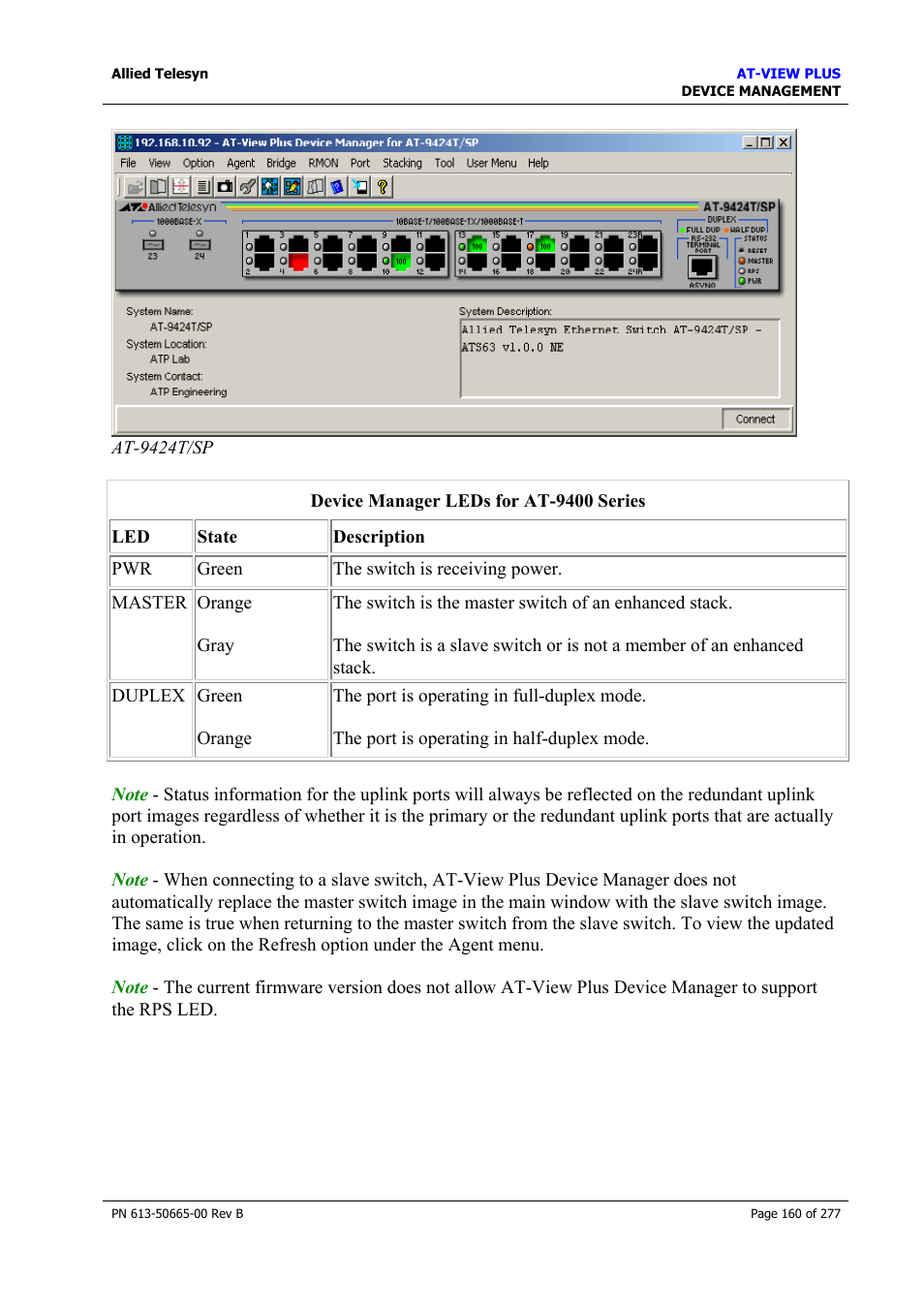Click the blue book toolbar icon

[x=337, y=187]
